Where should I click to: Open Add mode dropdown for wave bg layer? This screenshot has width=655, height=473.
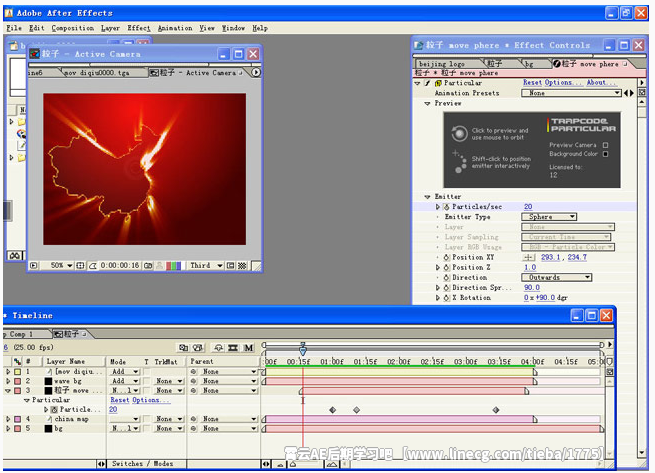pyautogui.click(x=124, y=381)
